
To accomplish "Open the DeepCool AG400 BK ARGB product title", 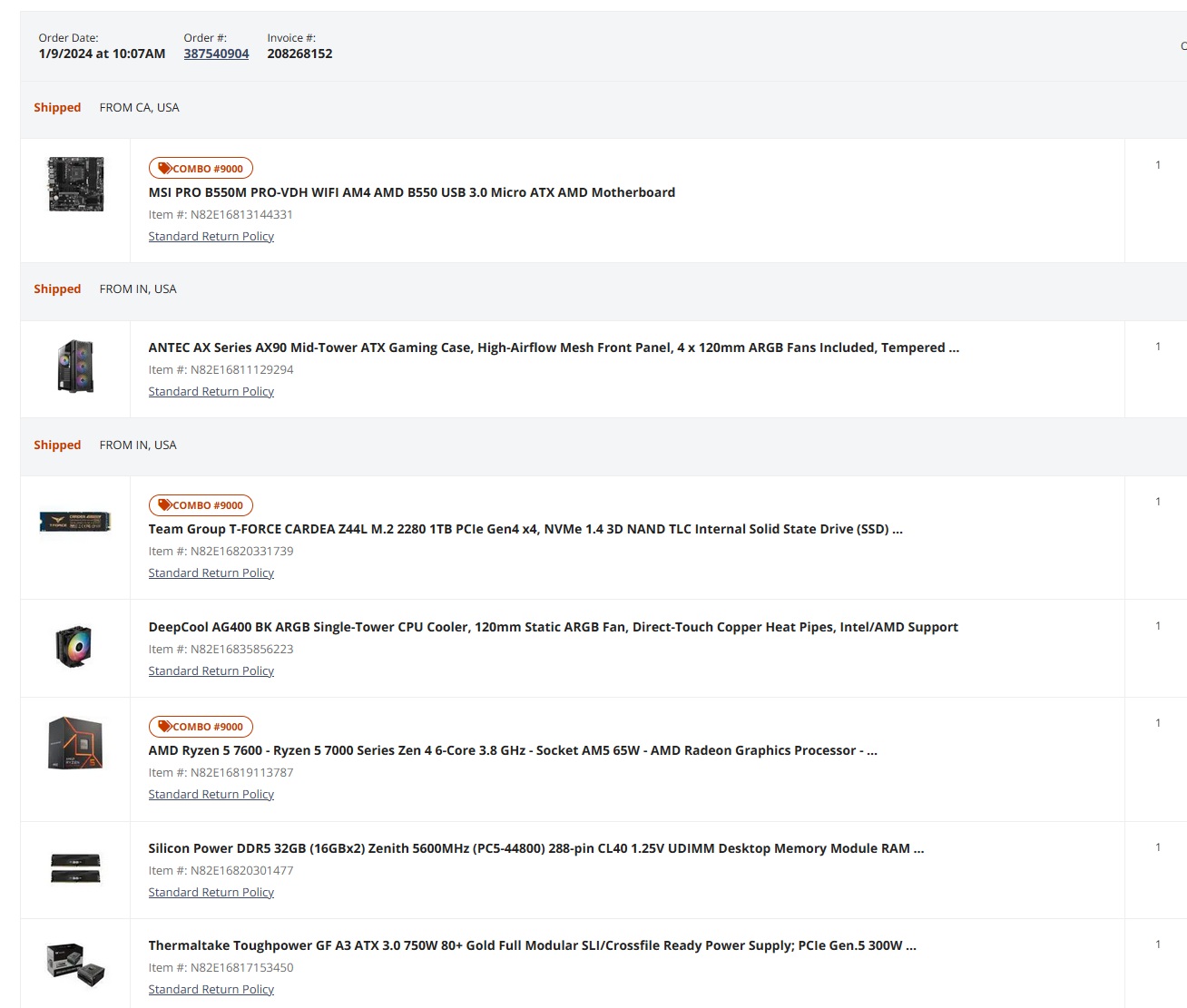I will [x=553, y=627].
